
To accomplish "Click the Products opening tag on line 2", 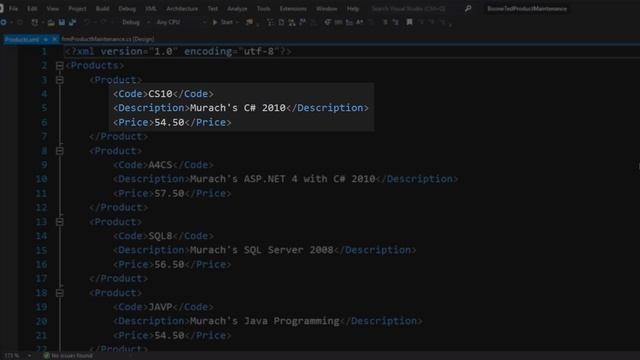I will pos(95,66).
